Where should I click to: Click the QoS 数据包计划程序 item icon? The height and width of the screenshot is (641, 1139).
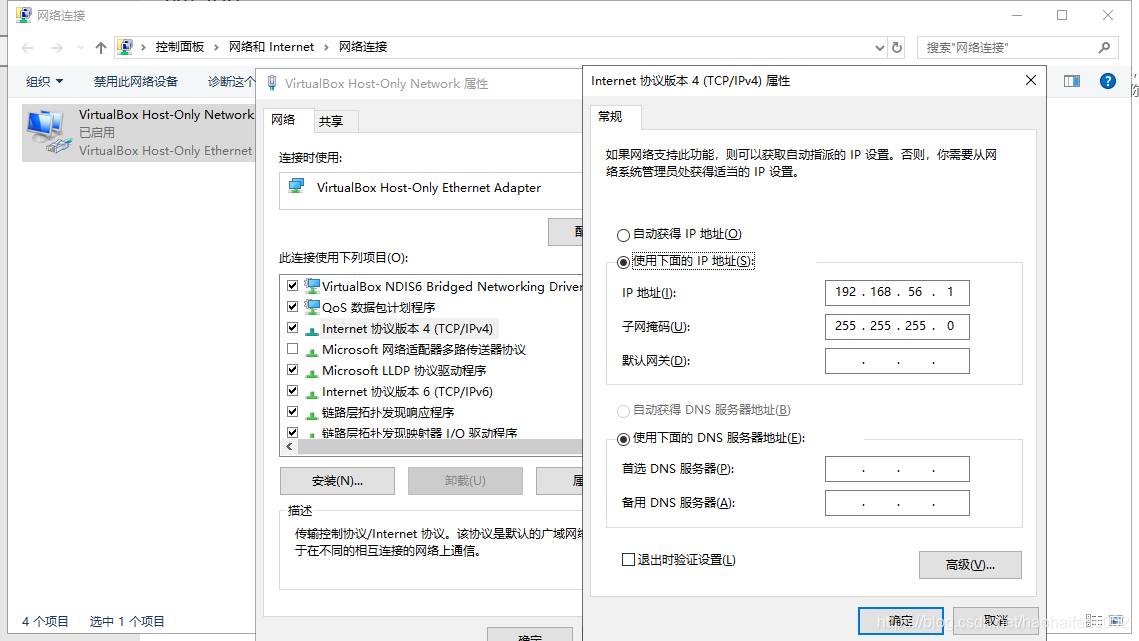pos(312,307)
